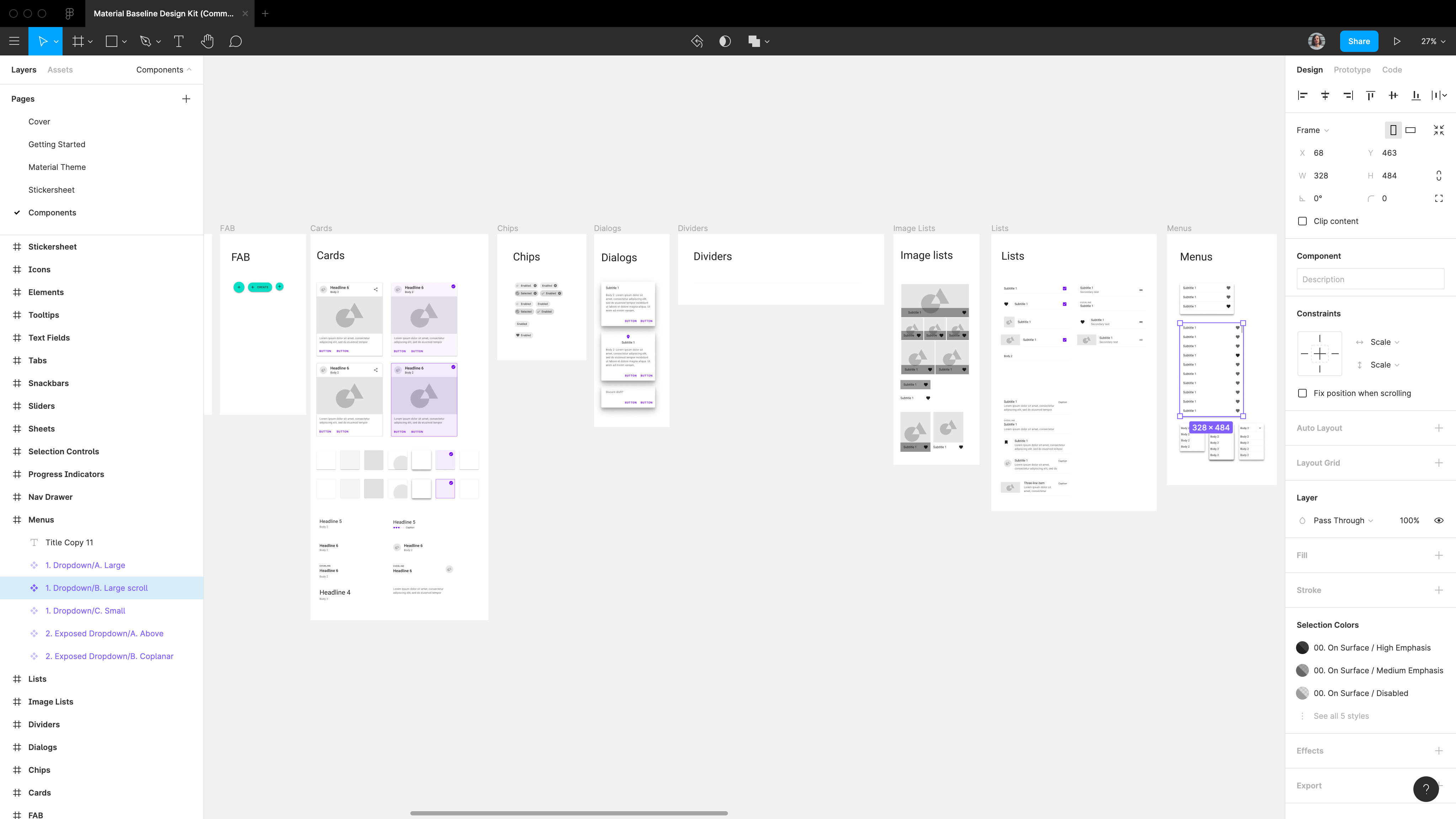Select the Text tool

[x=178, y=41]
